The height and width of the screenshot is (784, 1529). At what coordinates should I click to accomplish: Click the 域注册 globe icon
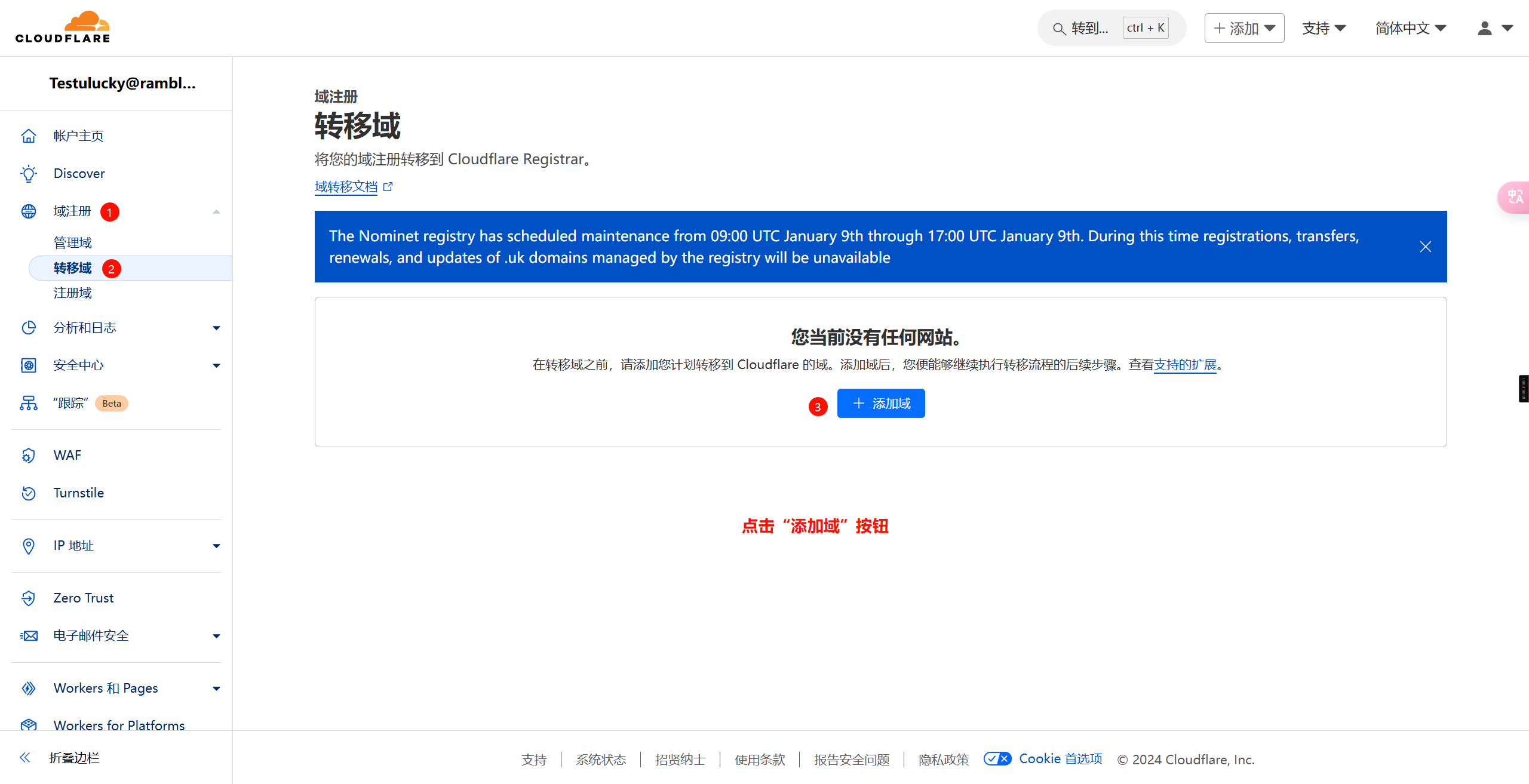[x=29, y=211]
